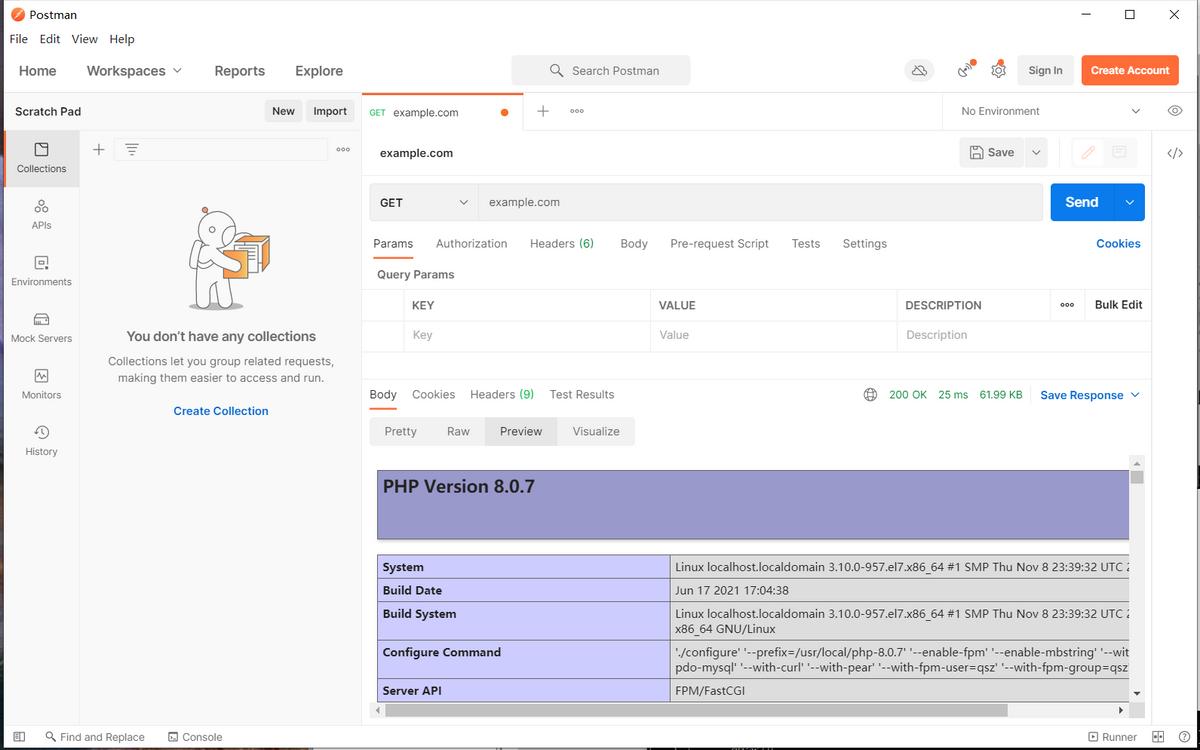
Task: Select the APIs sidebar icon
Action: pos(40,215)
